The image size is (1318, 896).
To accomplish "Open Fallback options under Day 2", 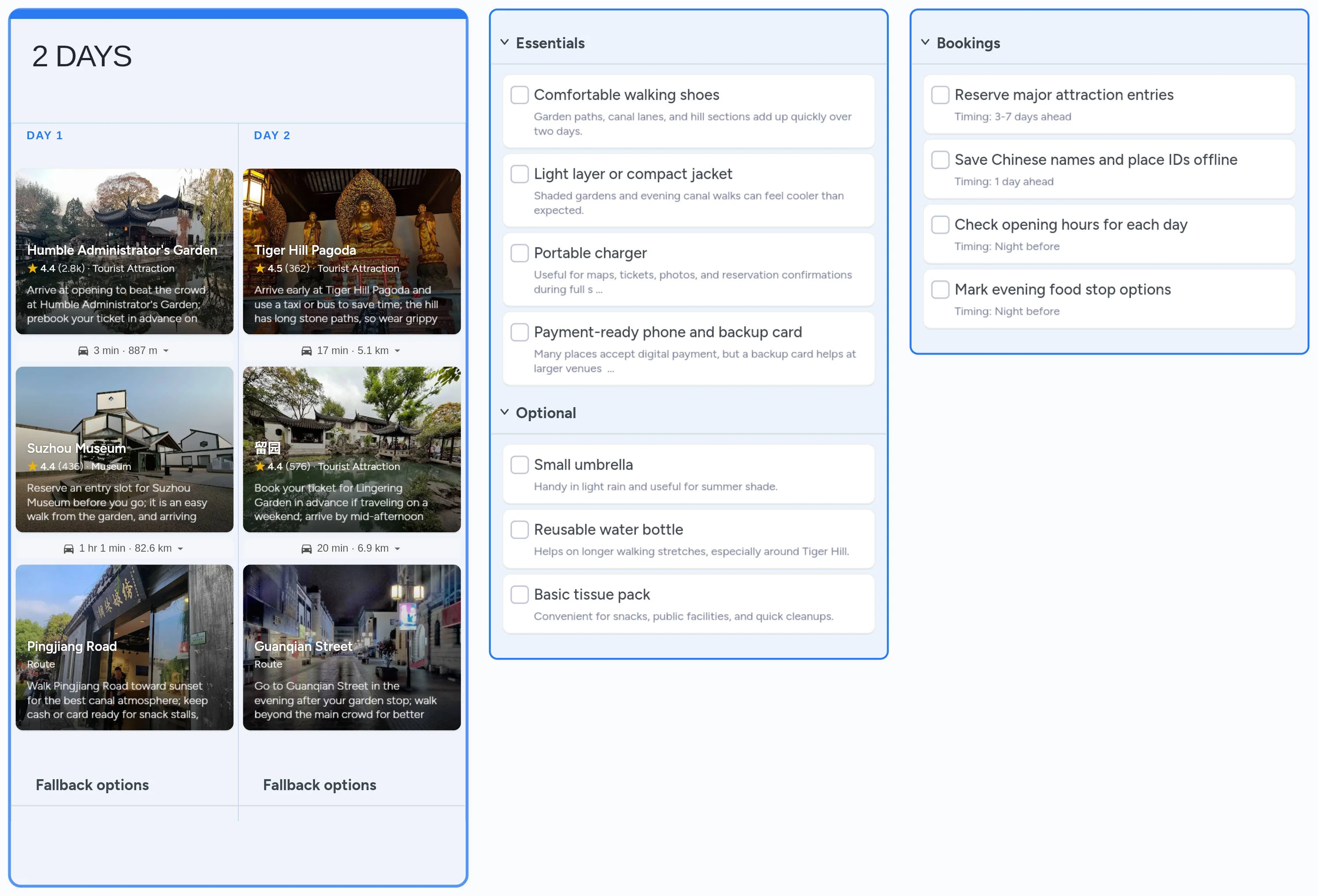I will click(x=319, y=785).
